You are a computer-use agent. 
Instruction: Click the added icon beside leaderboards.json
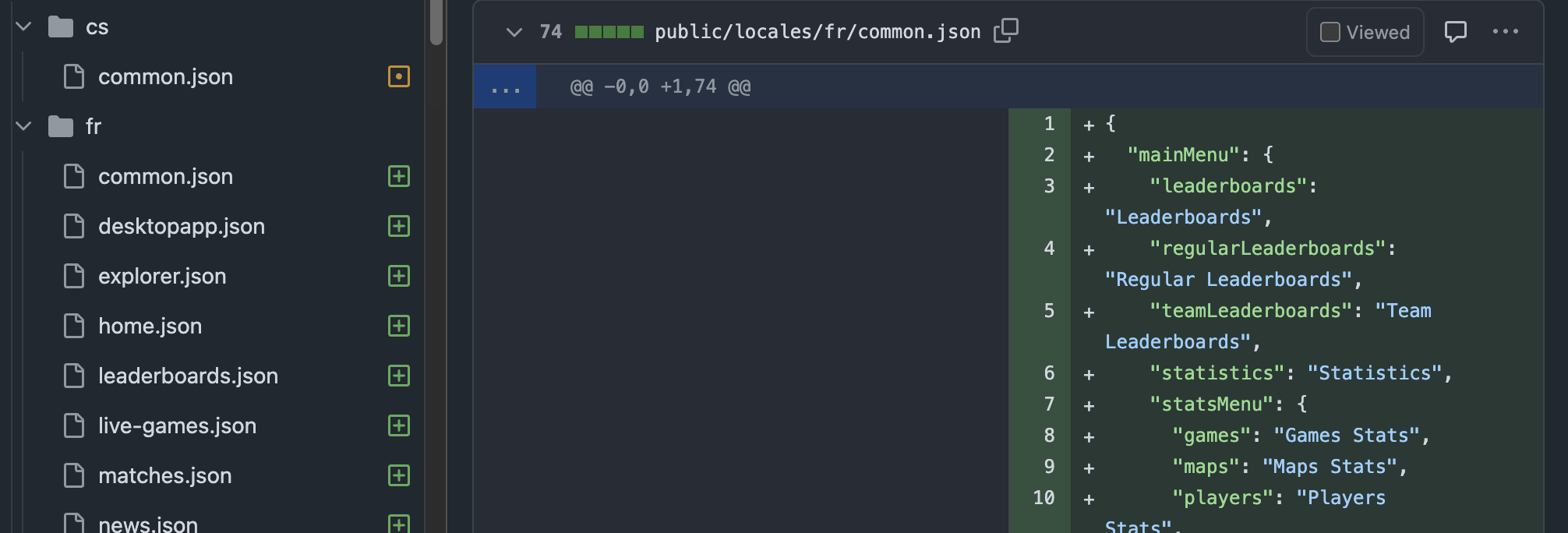point(399,376)
